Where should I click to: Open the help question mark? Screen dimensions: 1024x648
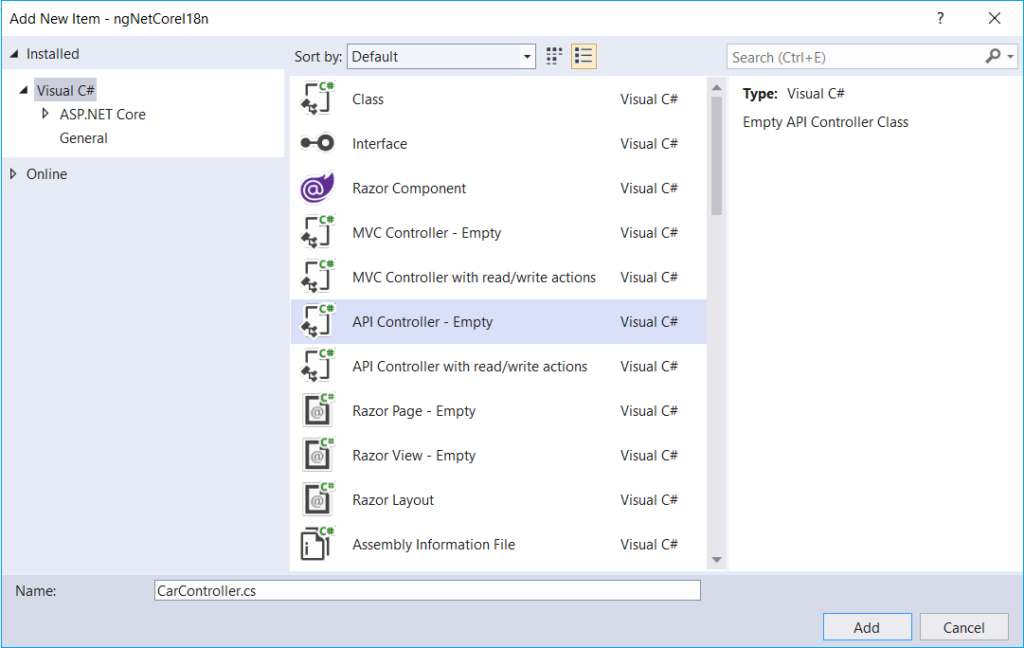pos(940,18)
